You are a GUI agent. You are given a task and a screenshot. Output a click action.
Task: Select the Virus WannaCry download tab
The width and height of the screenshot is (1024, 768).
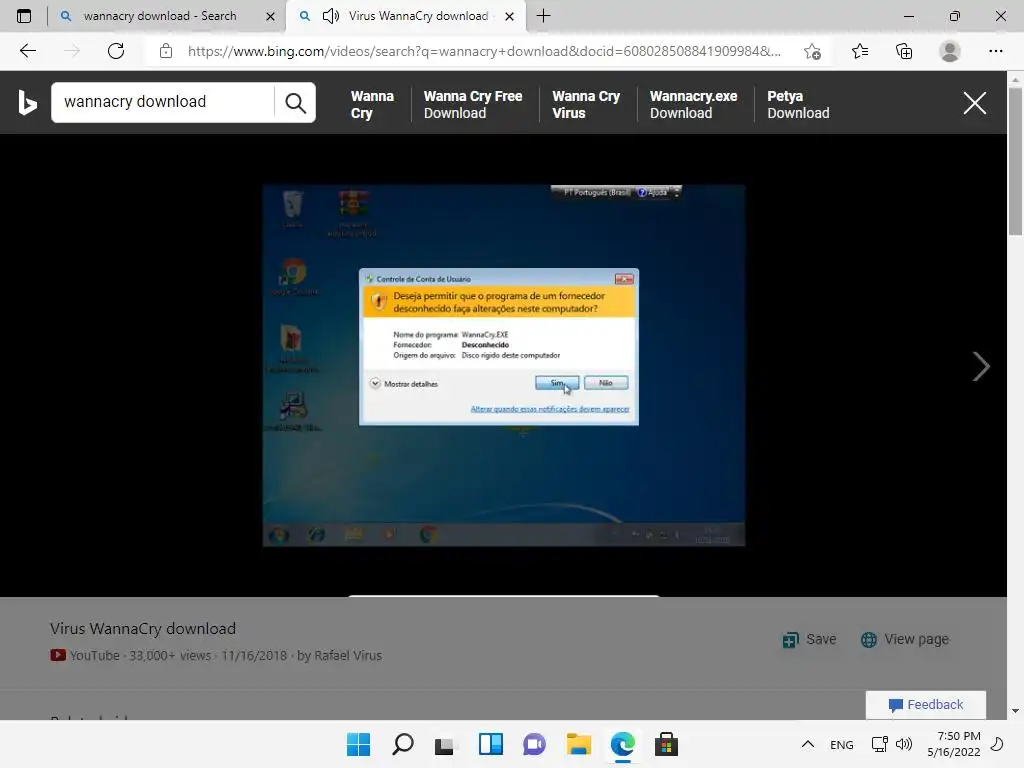click(x=418, y=16)
